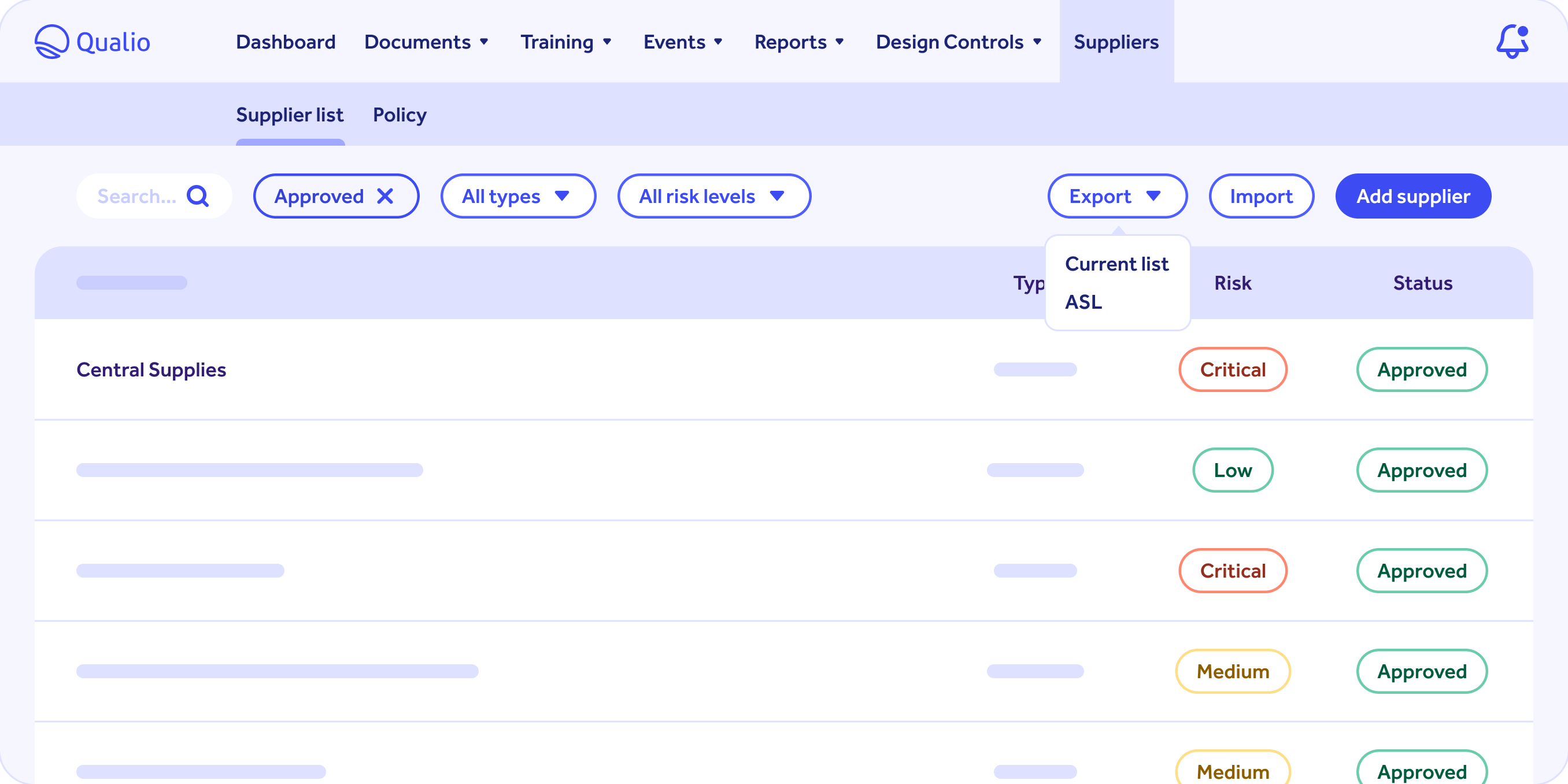Viewport: 1568px width, 784px height.
Task: Select the Current list export option
Action: (x=1117, y=264)
